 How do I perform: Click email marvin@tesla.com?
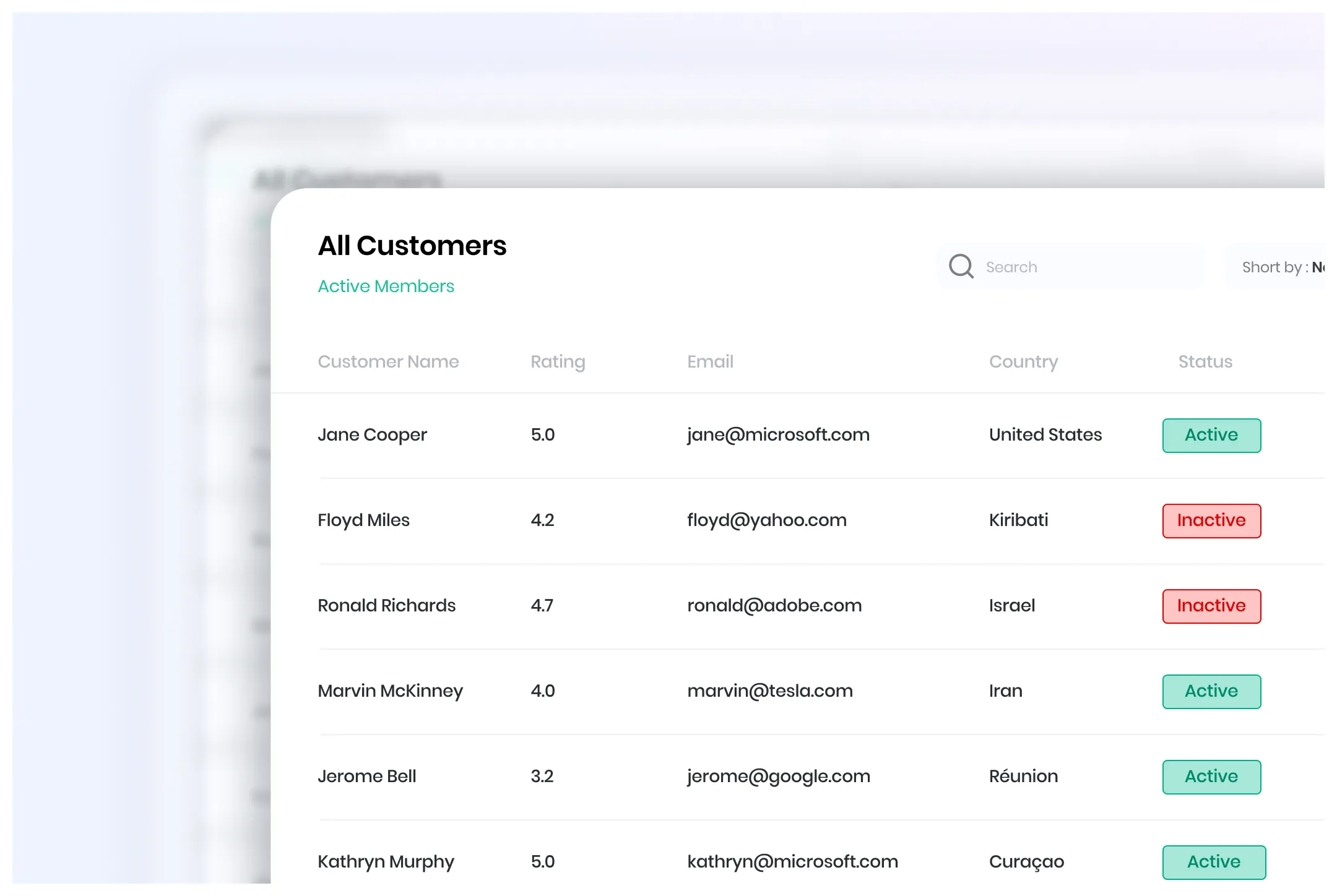click(770, 691)
